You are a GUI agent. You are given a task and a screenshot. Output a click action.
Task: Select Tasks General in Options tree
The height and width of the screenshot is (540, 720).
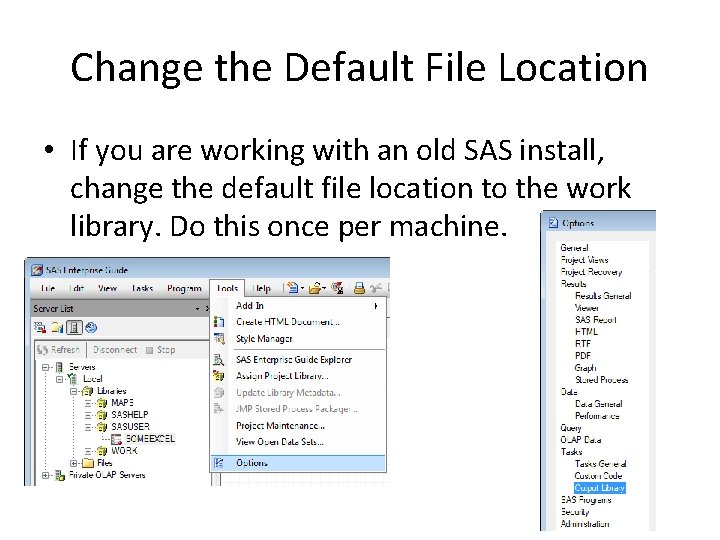(601, 464)
